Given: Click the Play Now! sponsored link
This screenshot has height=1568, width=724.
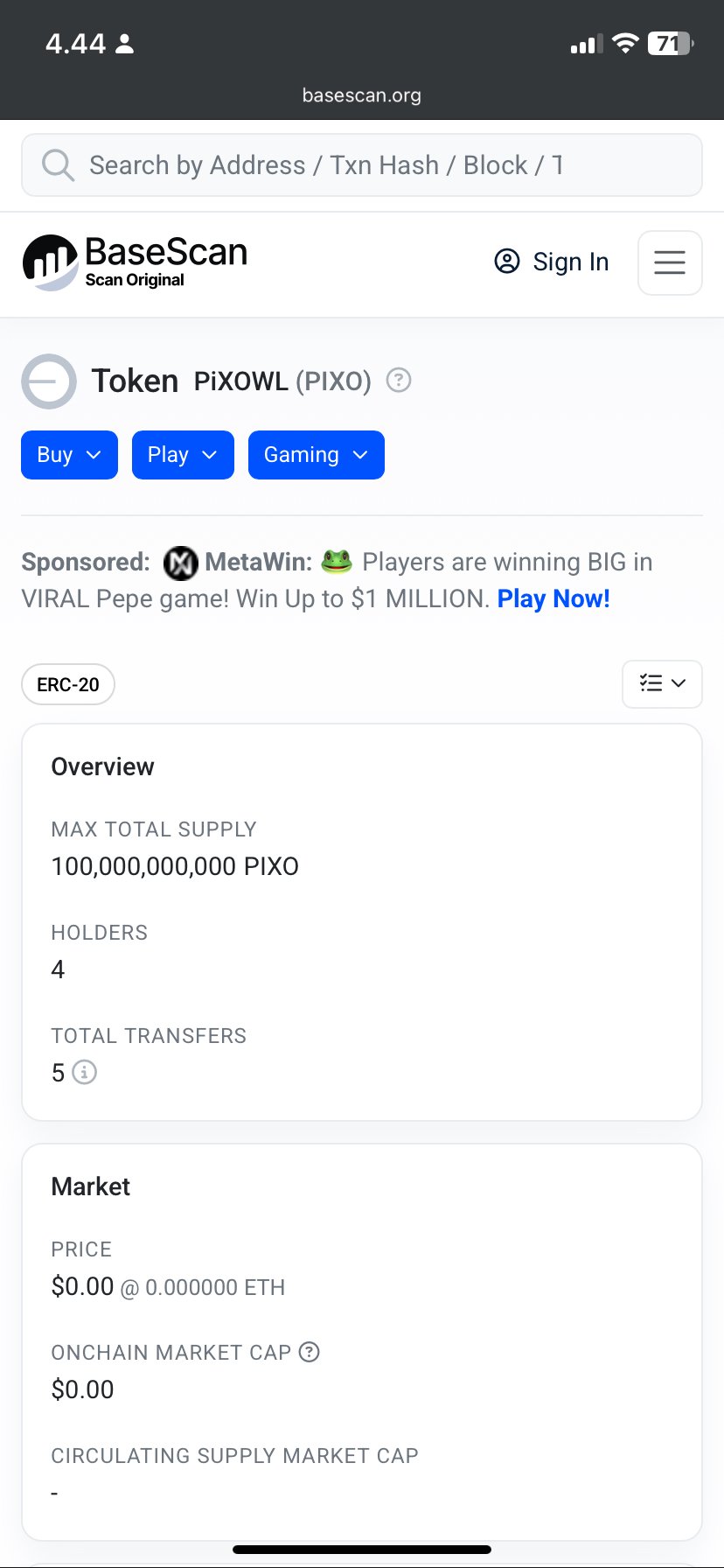Looking at the screenshot, I should click(x=553, y=598).
